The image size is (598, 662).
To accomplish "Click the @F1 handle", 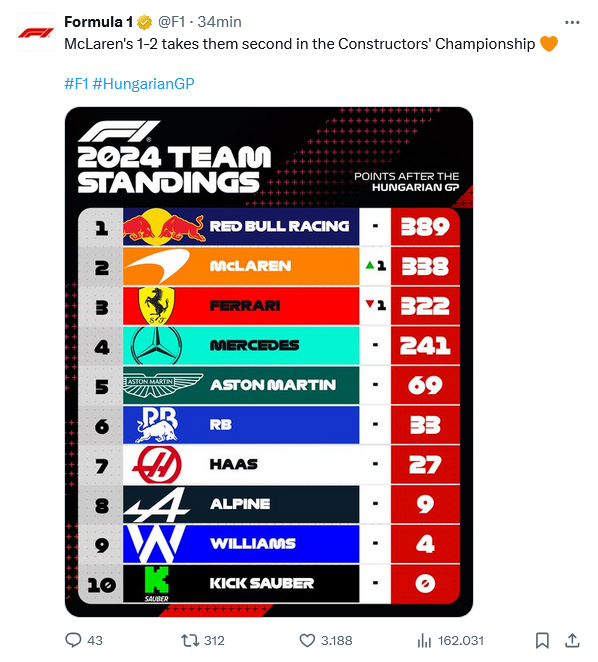I will click(x=171, y=22).
